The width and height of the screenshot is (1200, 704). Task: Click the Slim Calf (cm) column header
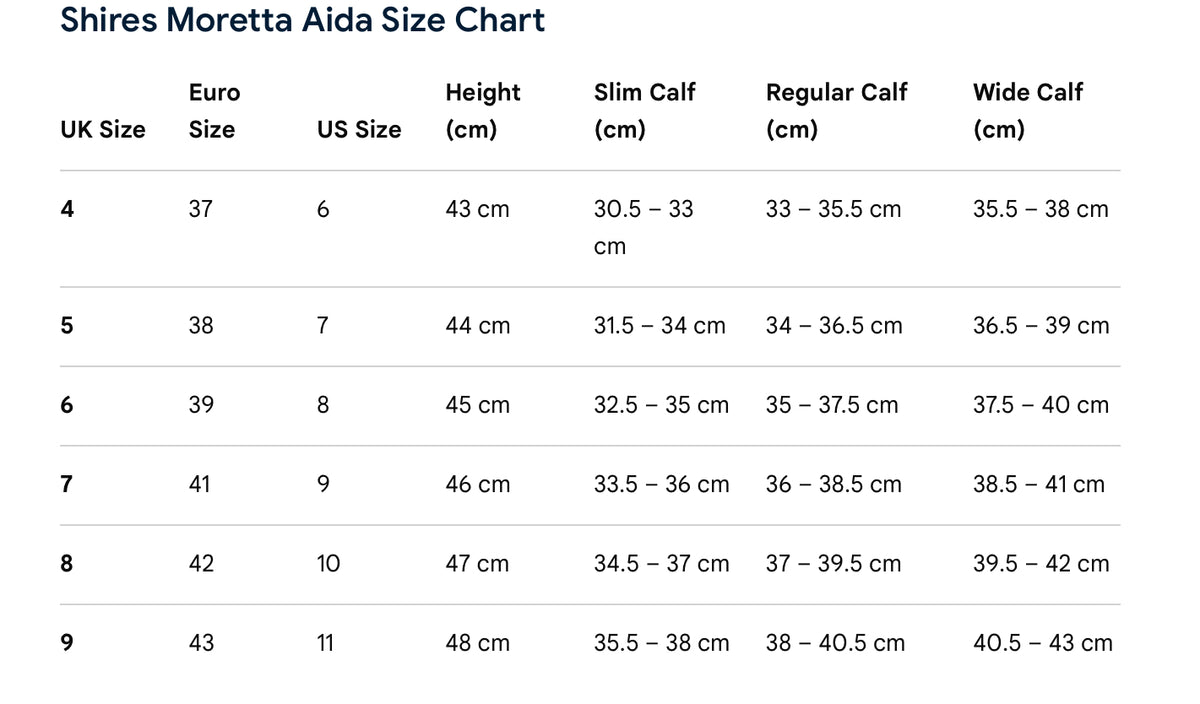coord(644,111)
